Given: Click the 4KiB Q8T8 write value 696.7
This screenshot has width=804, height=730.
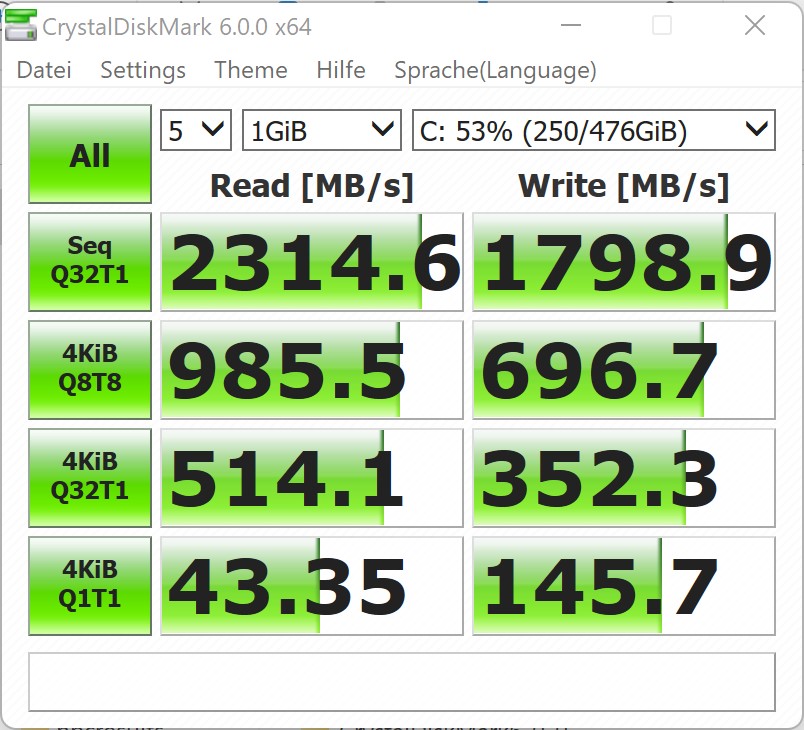Looking at the screenshot, I should (624, 370).
